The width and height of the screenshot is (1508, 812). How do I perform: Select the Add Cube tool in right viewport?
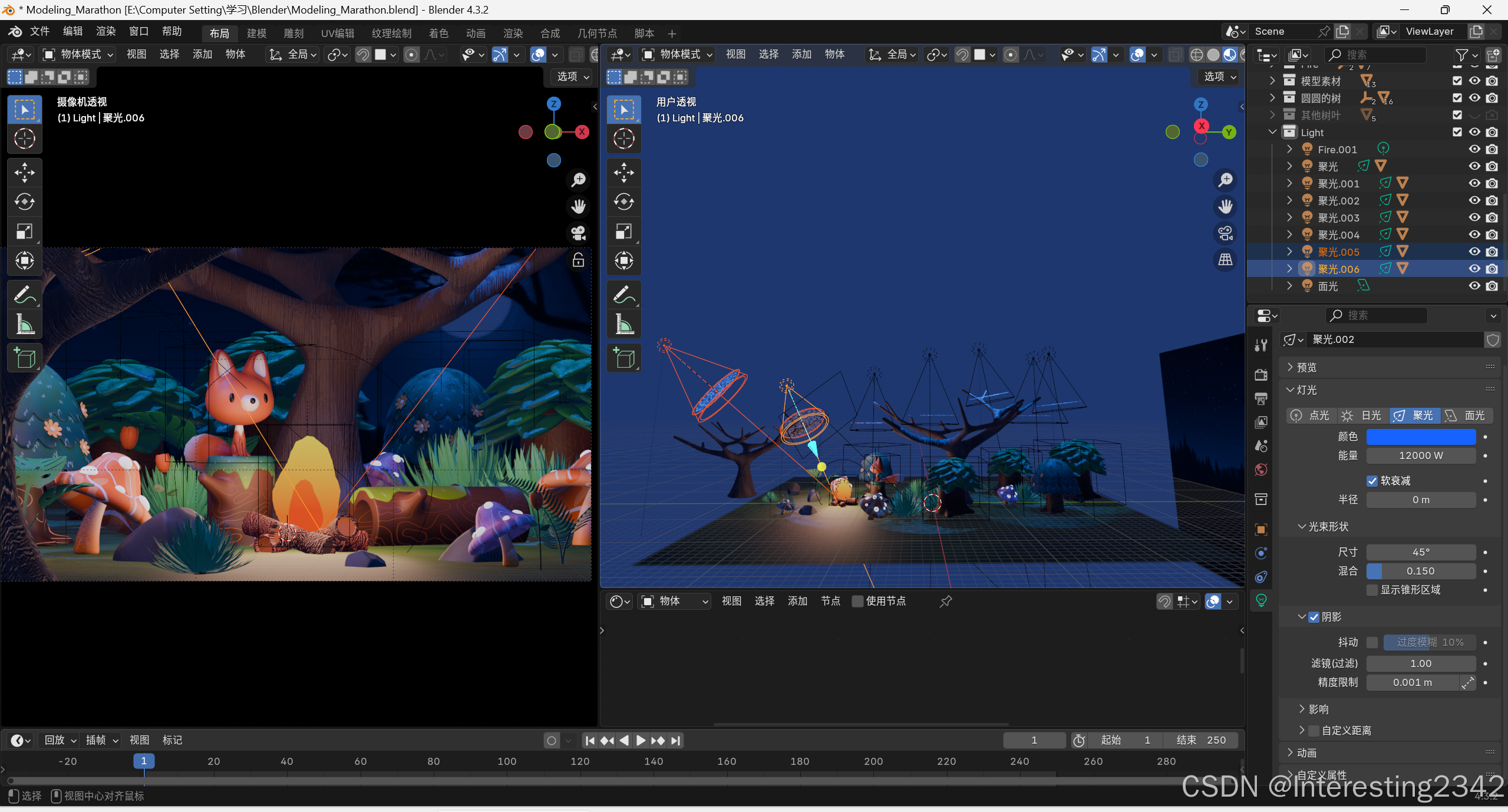pyautogui.click(x=623, y=358)
